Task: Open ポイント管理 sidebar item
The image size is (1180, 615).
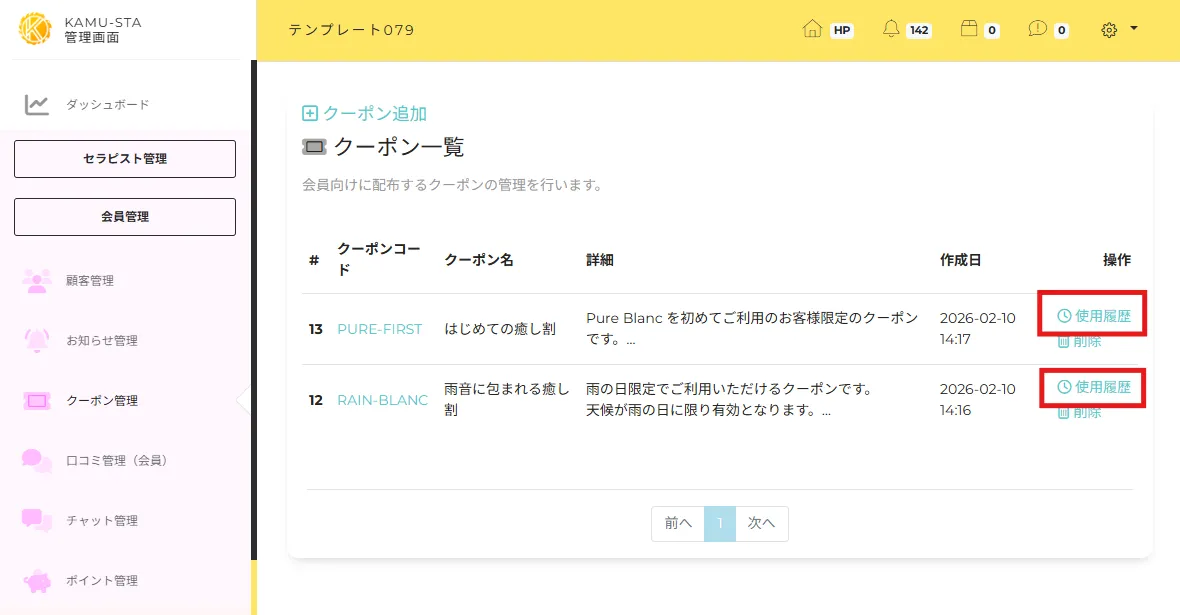Action: (101, 581)
